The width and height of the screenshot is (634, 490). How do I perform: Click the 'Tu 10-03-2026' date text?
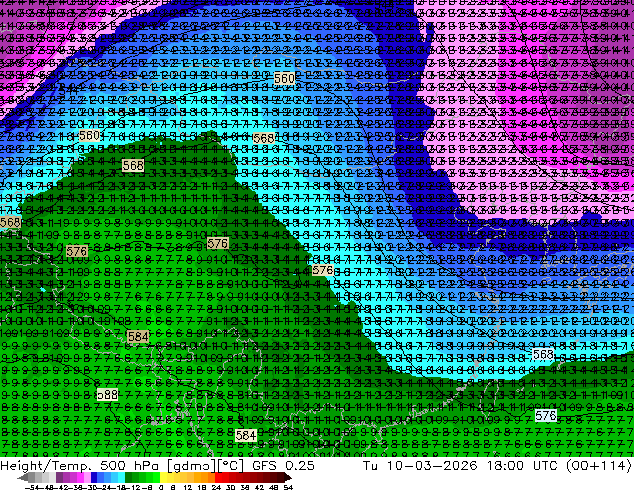click(x=420, y=465)
